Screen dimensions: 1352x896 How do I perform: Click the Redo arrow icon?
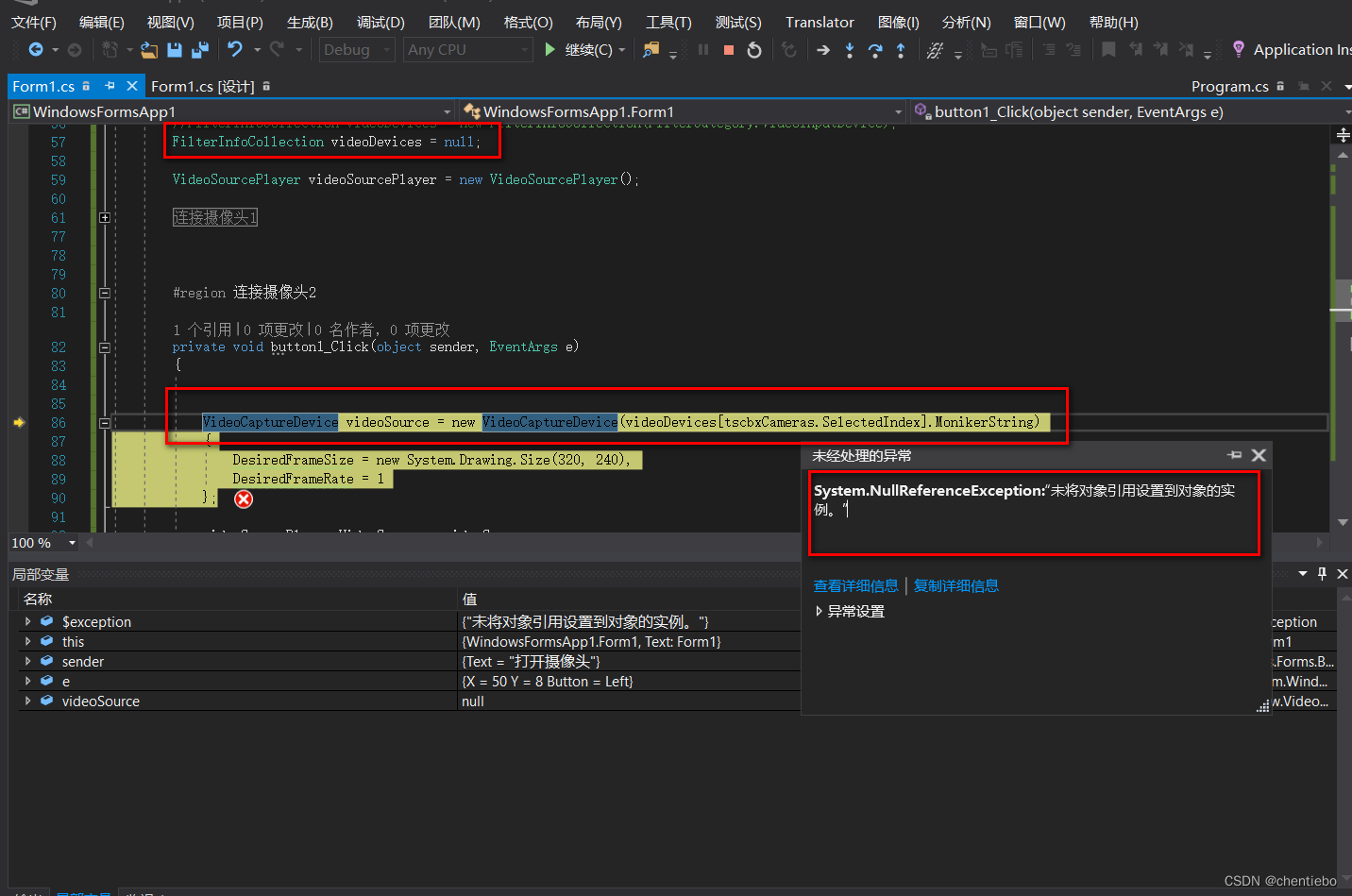[x=277, y=49]
